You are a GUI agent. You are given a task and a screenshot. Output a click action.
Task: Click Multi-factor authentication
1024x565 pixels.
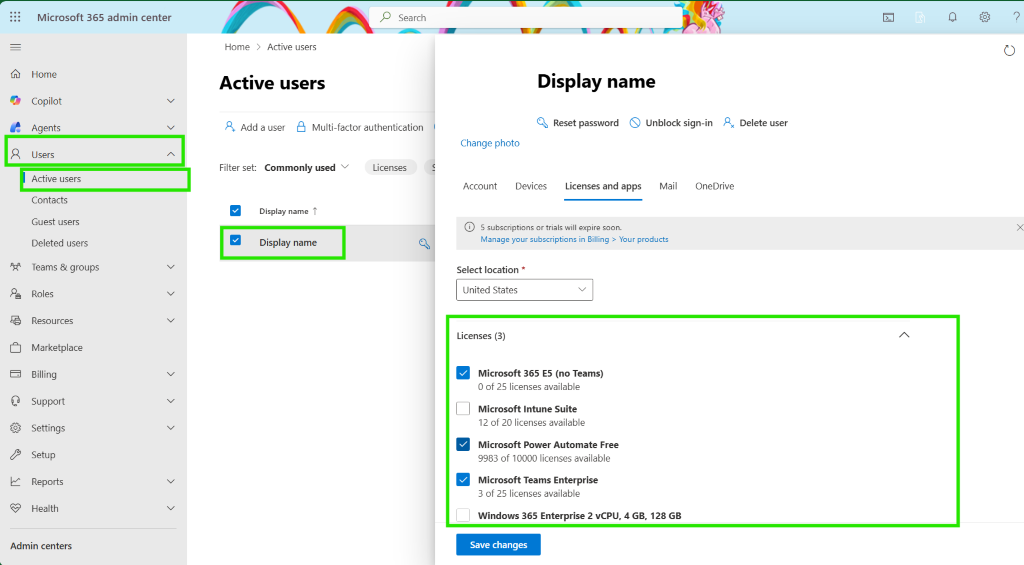click(360, 127)
